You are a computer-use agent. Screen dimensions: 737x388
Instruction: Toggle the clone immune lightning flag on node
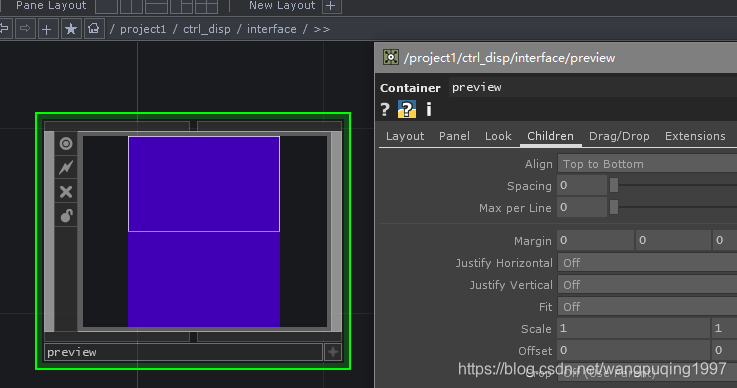point(66,167)
